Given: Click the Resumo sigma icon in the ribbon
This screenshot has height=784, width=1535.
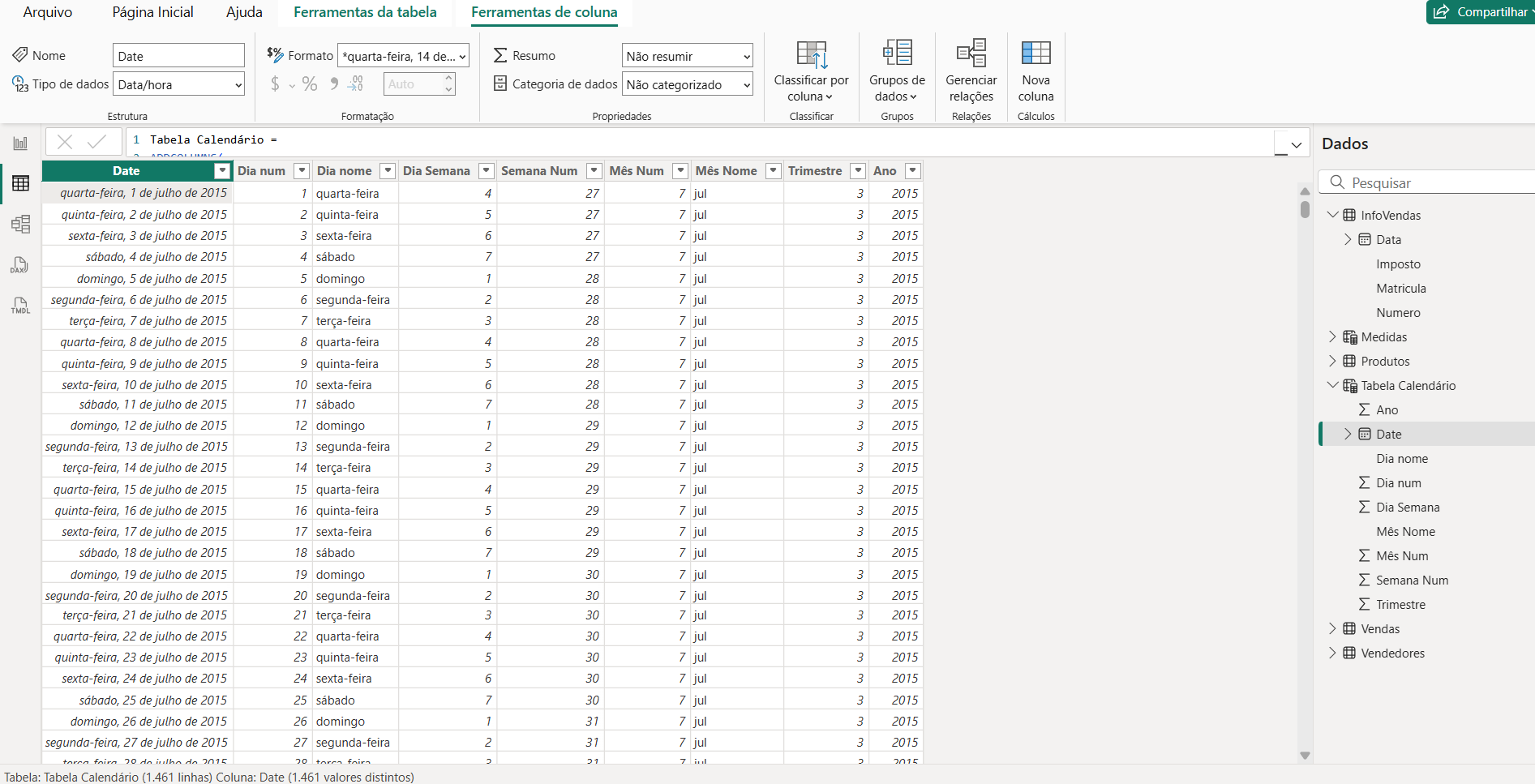Looking at the screenshot, I should [x=500, y=55].
